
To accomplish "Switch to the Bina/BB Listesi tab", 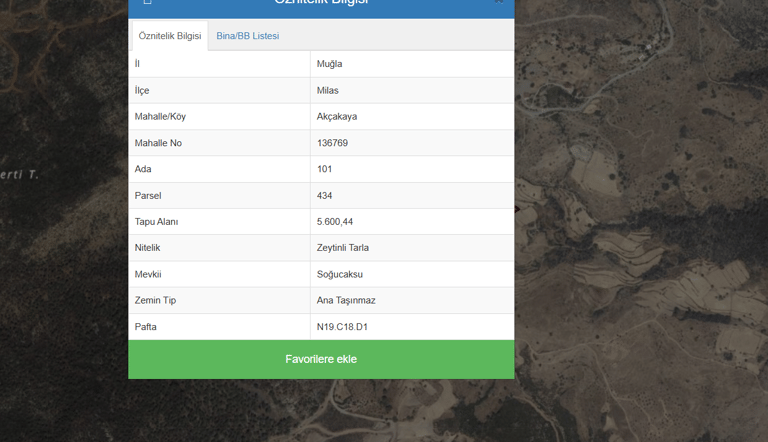I will pos(247,36).
